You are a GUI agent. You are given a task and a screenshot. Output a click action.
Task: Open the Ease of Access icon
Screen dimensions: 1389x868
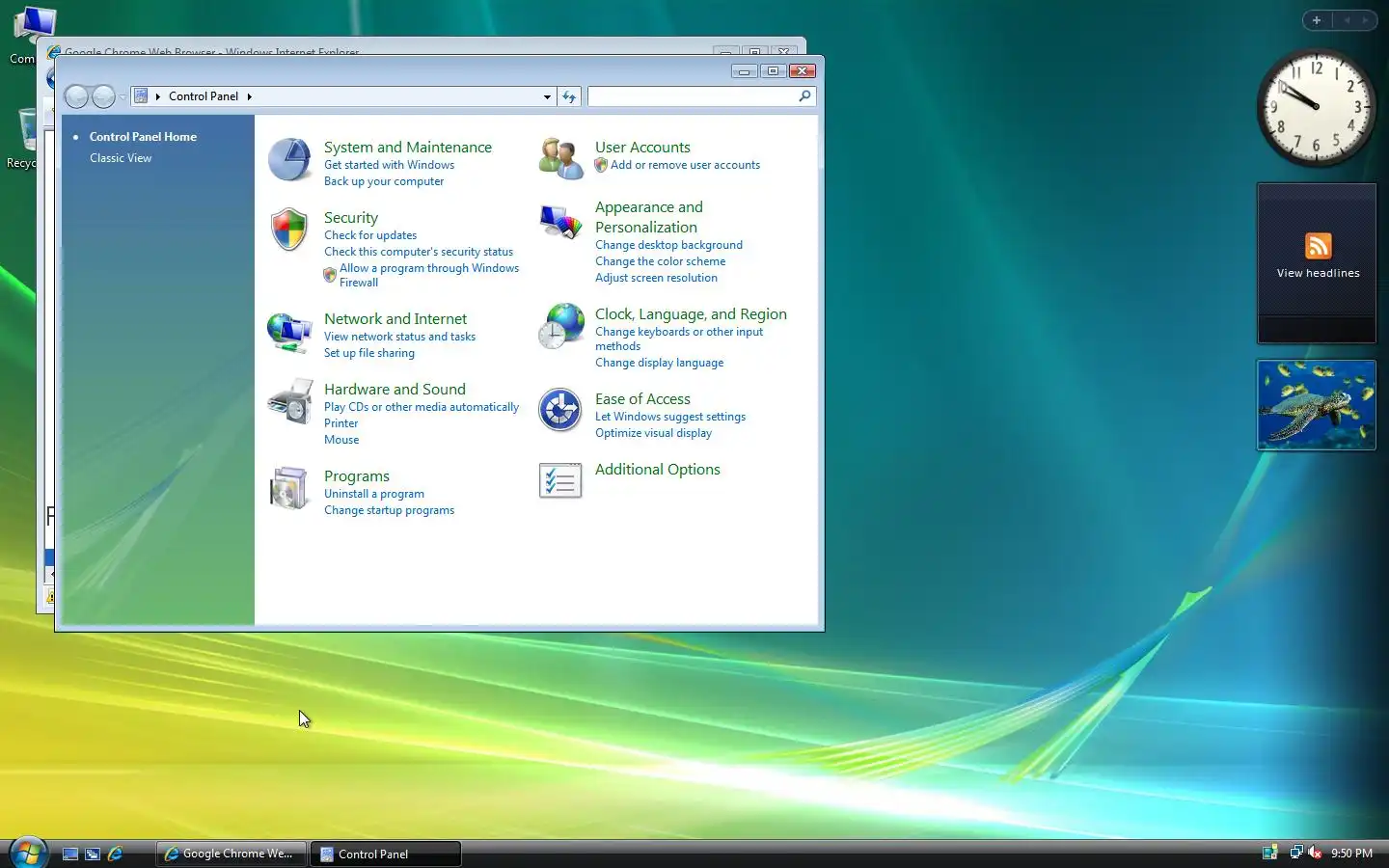560,411
